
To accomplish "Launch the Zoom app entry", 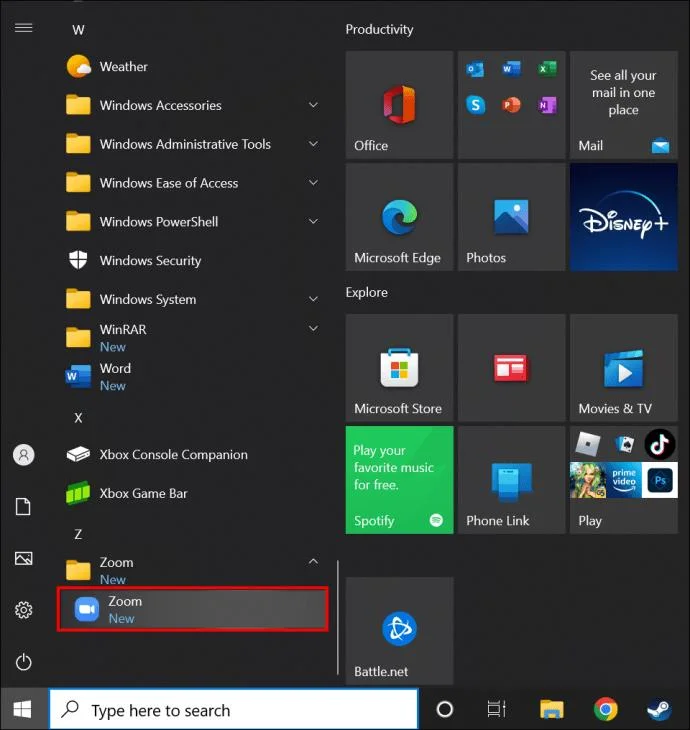I will [192, 609].
